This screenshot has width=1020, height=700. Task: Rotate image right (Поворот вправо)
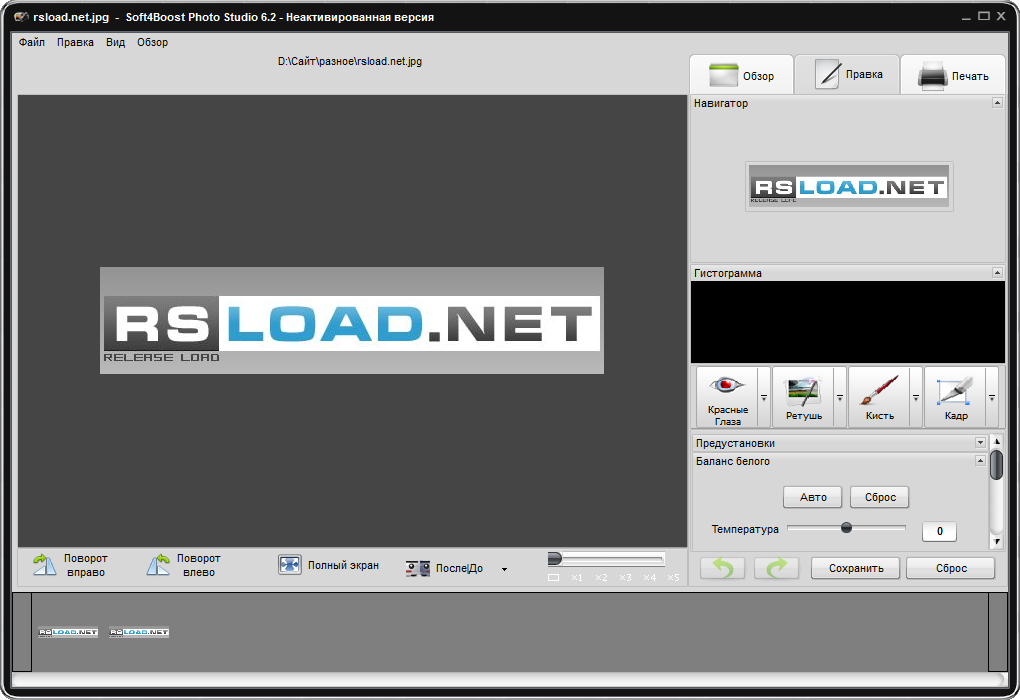pyautogui.click(x=70, y=565)
